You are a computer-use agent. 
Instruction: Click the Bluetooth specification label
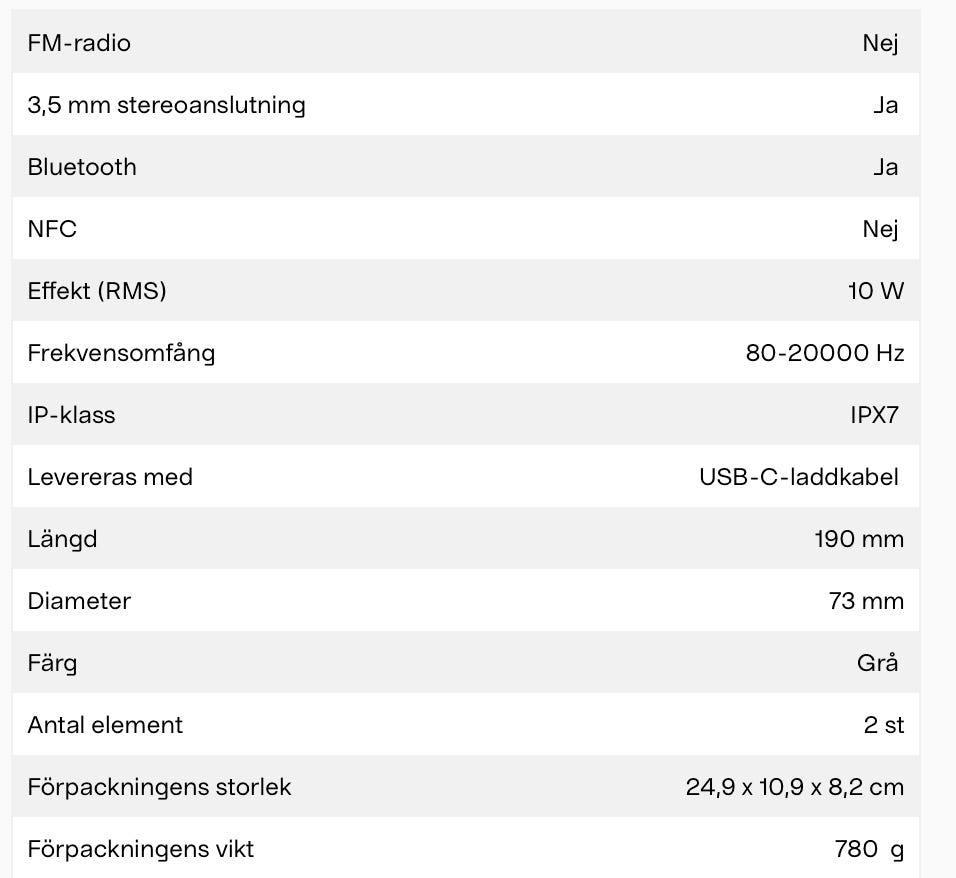(82, 167)
